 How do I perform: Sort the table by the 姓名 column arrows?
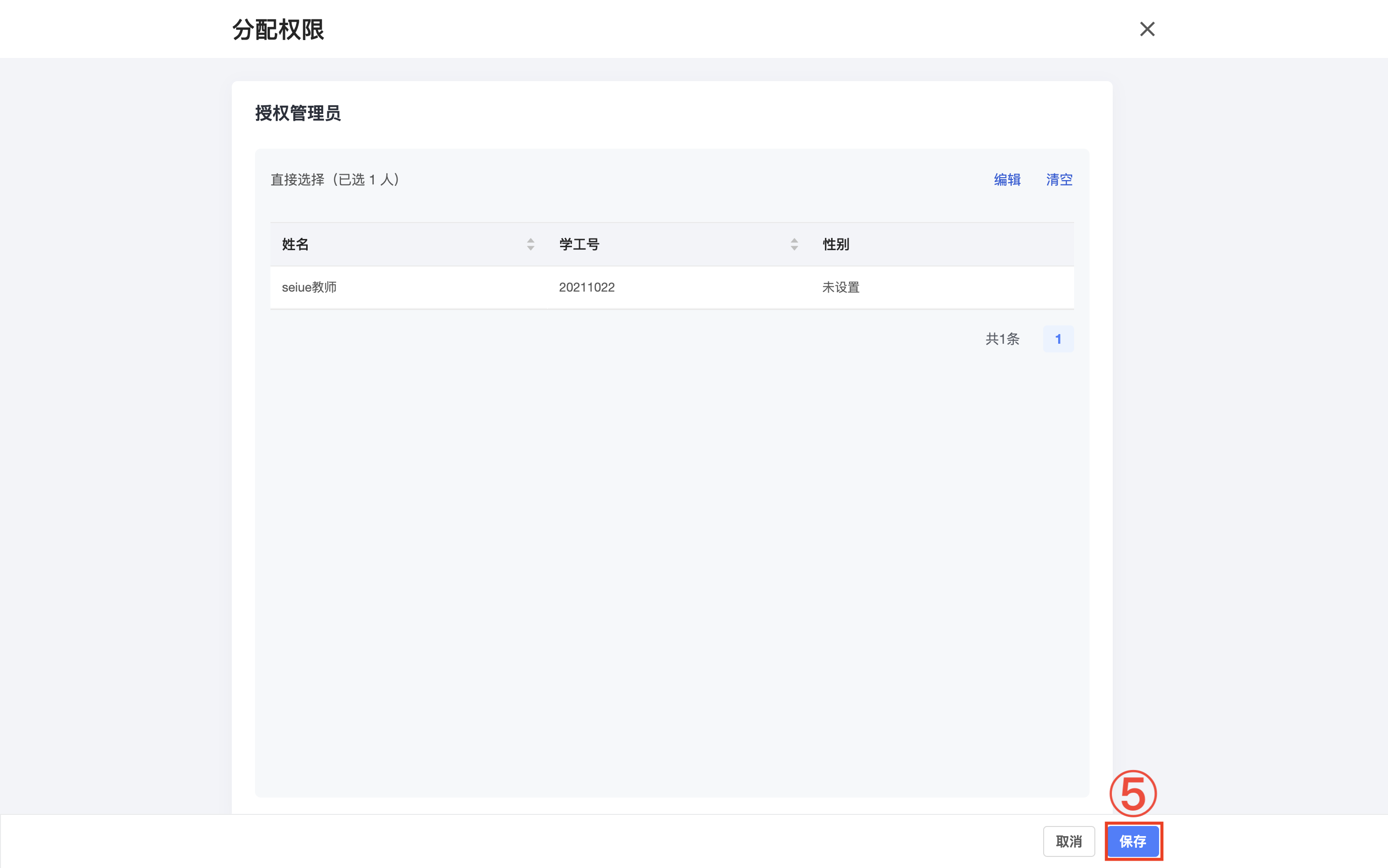pos(531,245)
